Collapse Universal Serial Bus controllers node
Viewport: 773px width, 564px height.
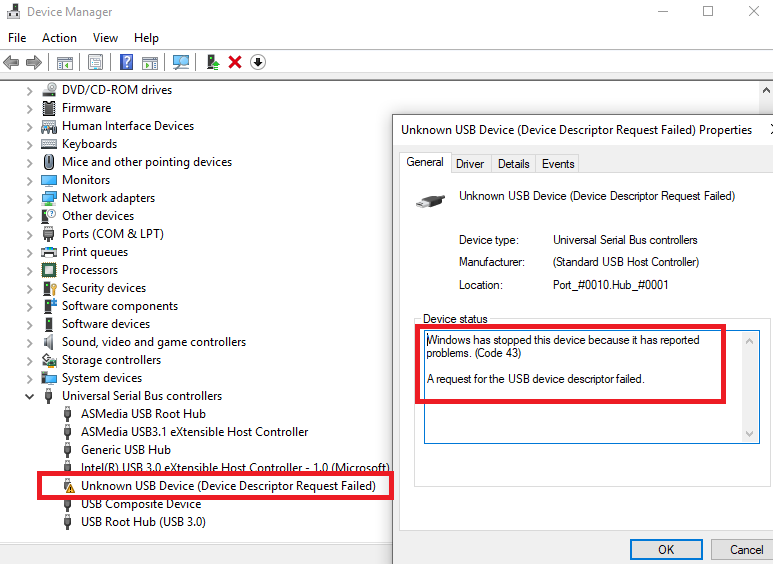(29, 396)
